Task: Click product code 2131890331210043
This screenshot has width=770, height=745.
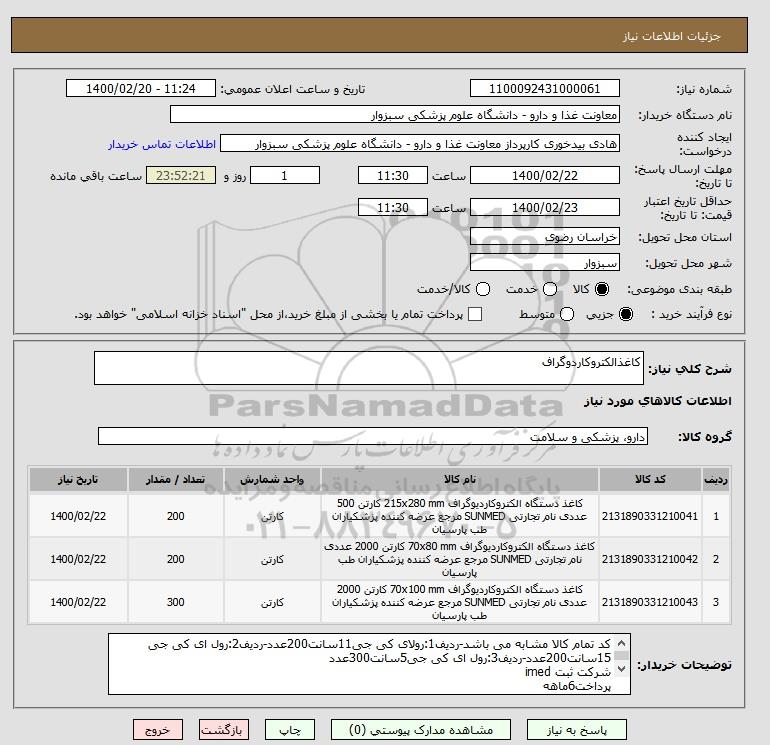Action: click(x=650, y=602)
